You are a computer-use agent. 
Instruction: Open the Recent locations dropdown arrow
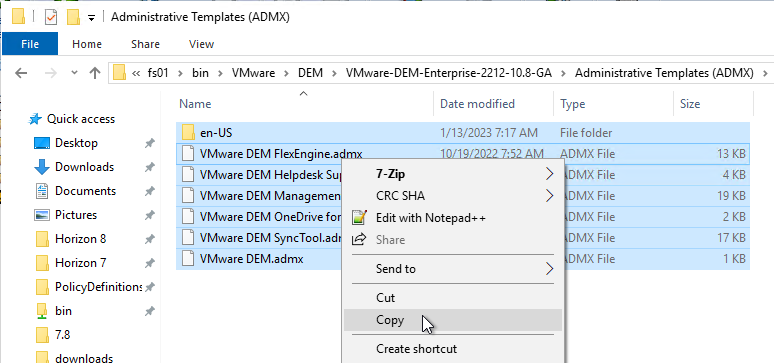pos(75,73)
